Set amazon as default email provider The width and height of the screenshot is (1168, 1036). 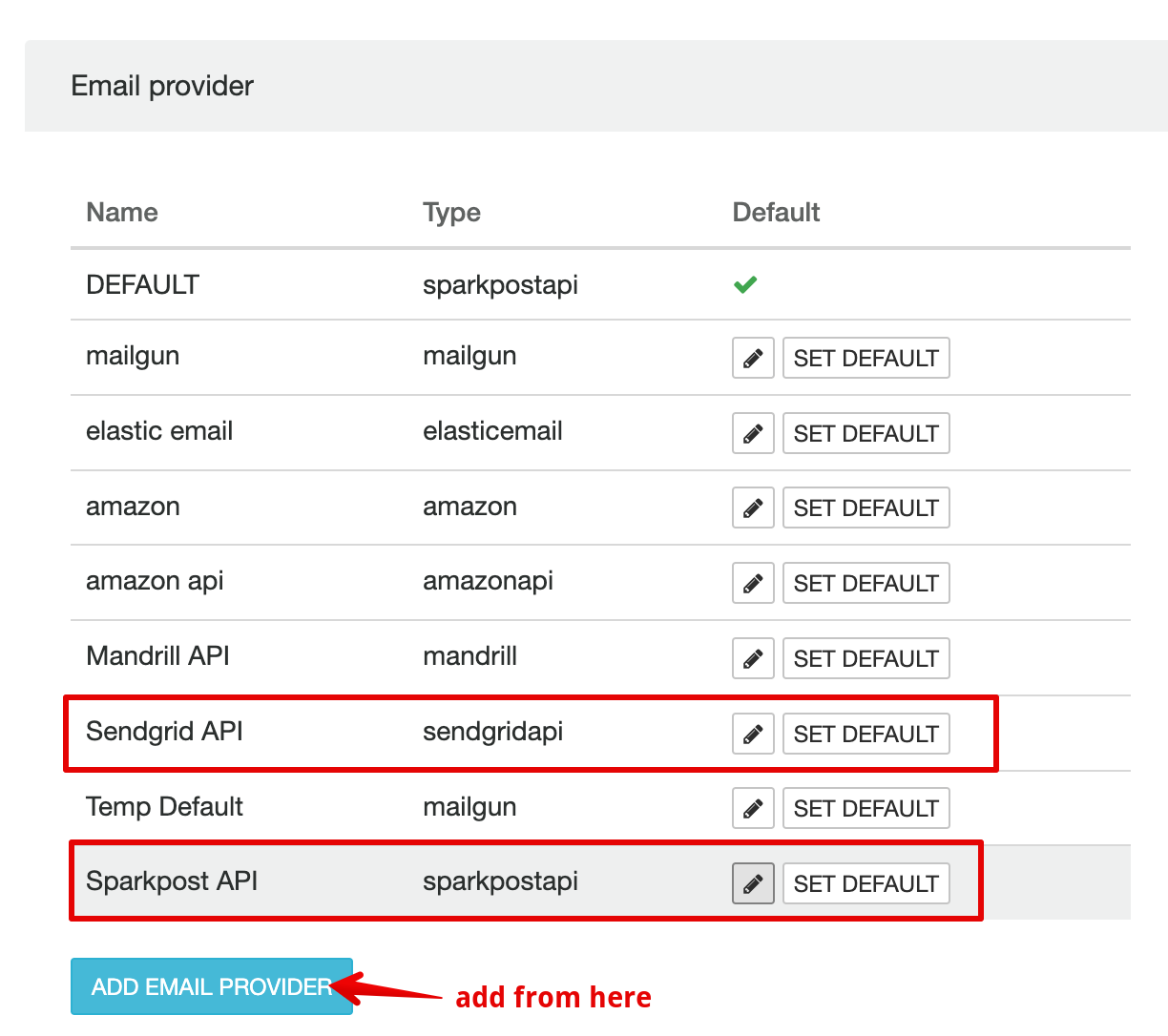(x=866, y=508)
